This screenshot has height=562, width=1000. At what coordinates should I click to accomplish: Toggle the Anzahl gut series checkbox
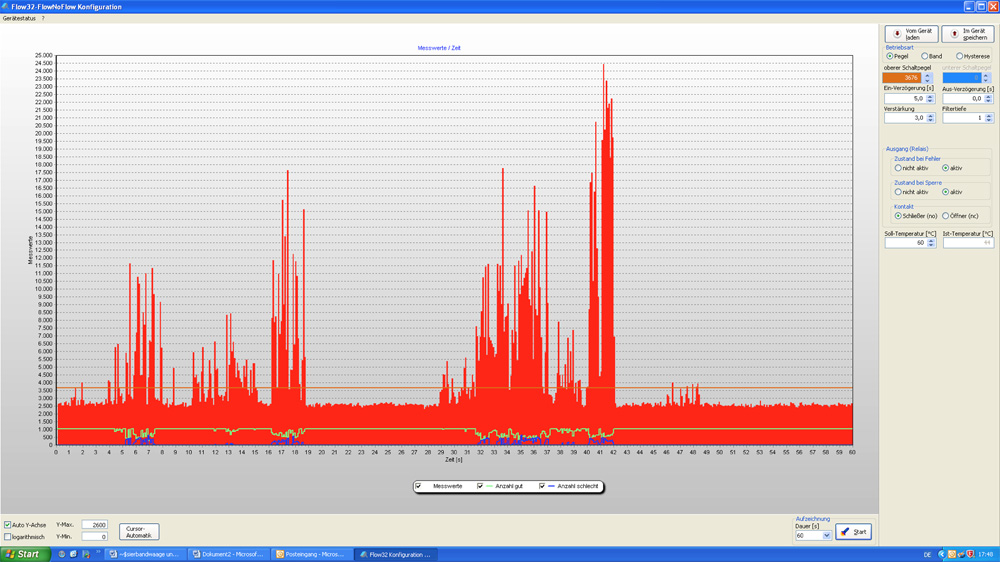(480, 486)
